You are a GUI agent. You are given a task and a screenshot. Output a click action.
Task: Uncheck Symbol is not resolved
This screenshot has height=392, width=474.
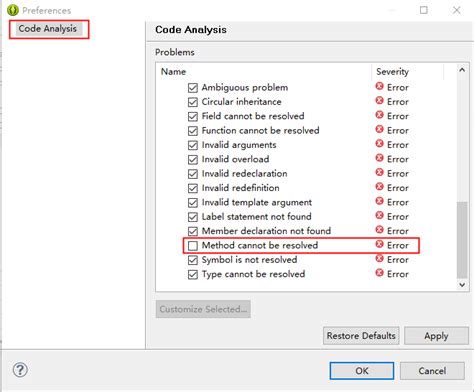click(193, 260)
